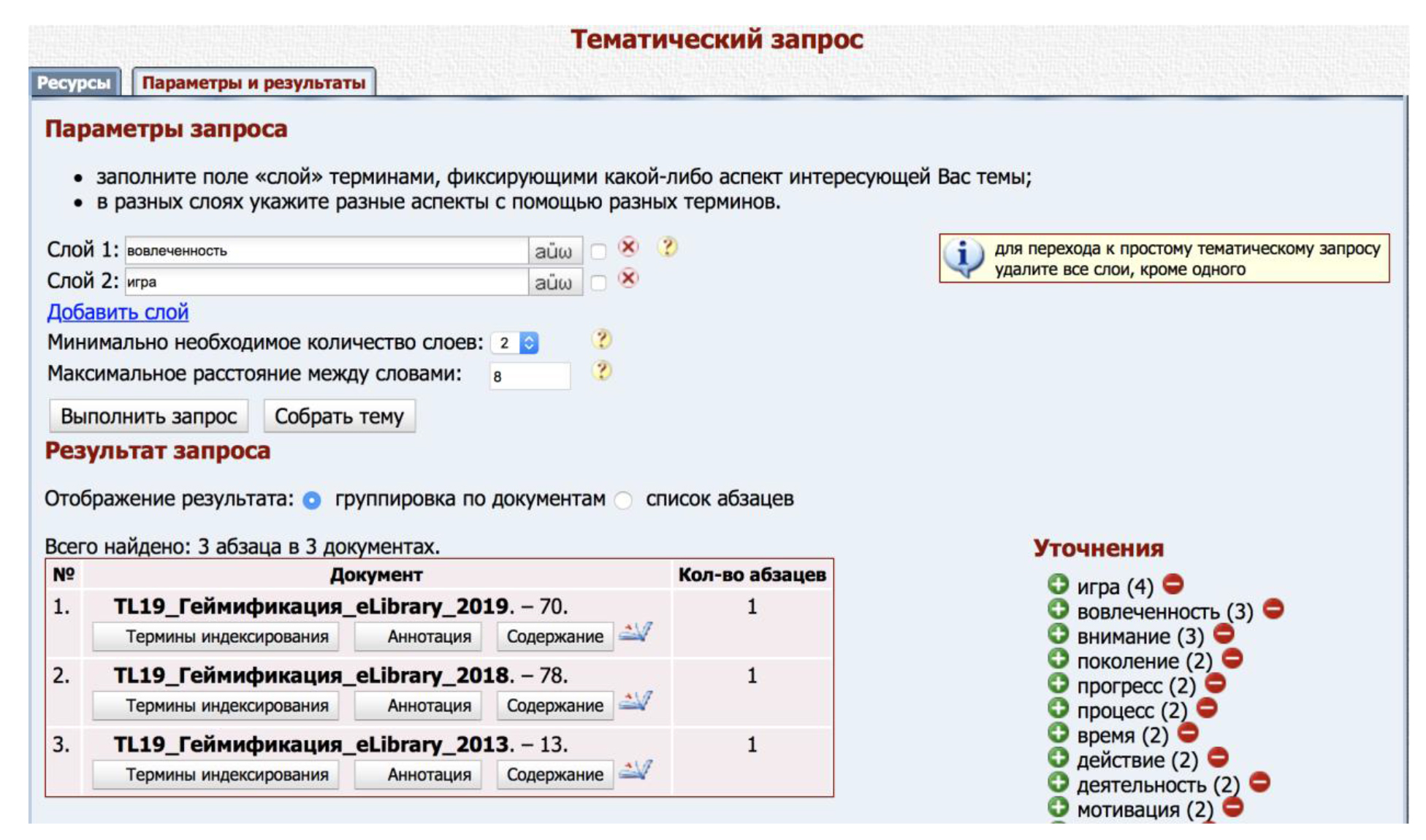The height and width of the screenshot is (840, 1426).
Task: Toggle the checkbox for Слой 1
Action: 598,252
